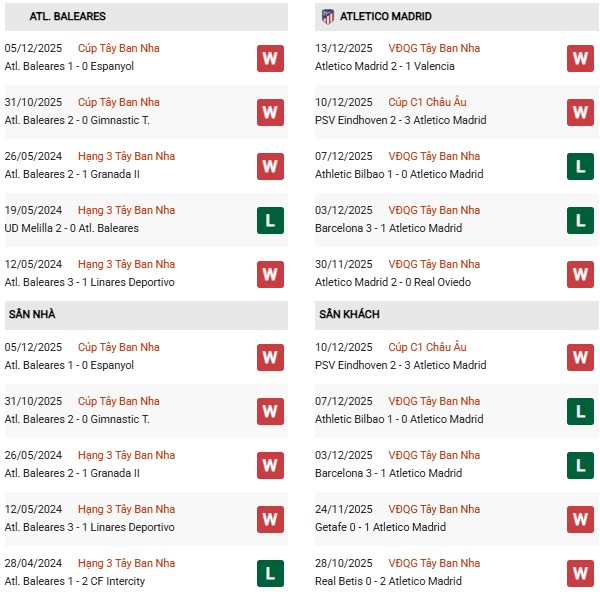Viewport: 600px width, 595px height.
Task: Click the Atletico Madrid 2 - 0 Real Oviedo result
Action: pos(394,282)
